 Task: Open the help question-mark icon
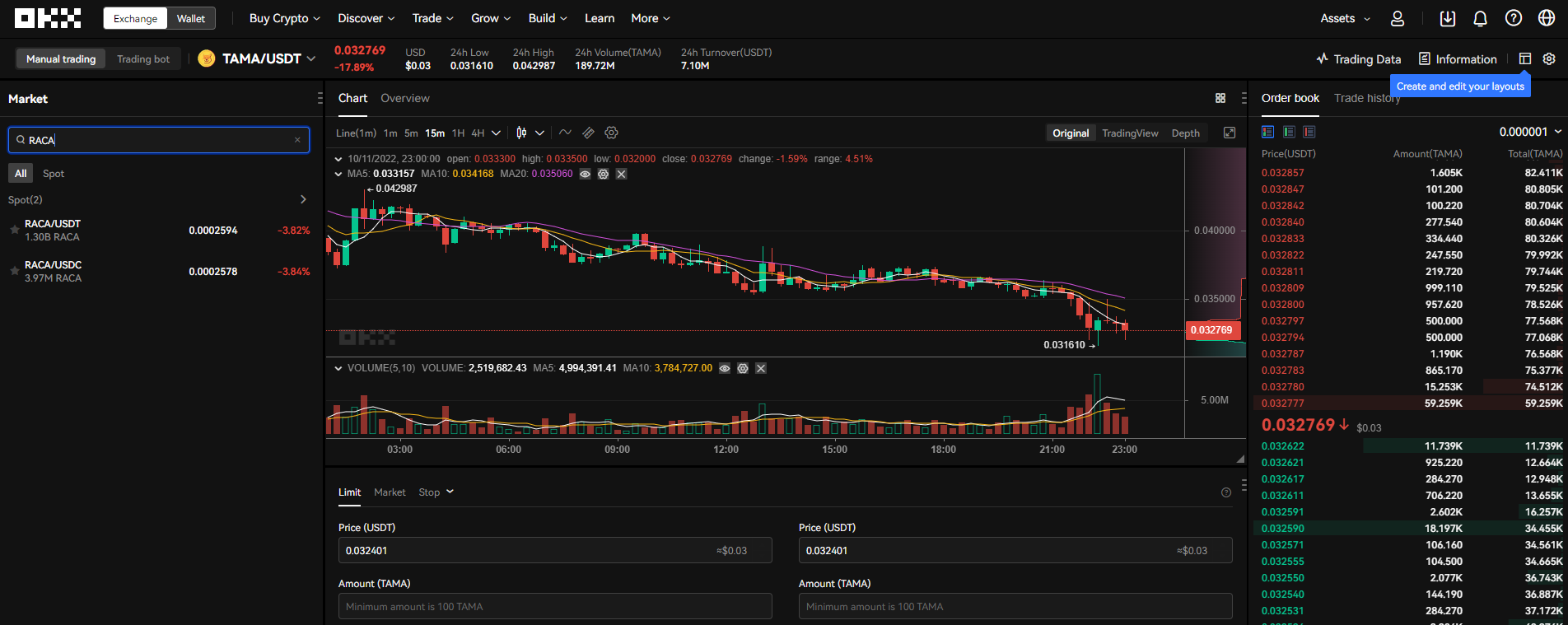[x=1514, y=18]
